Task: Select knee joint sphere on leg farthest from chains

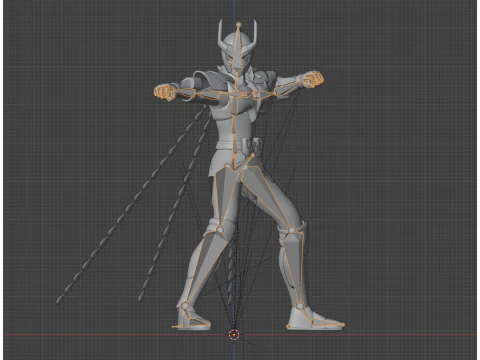Action: click(292, 230)
